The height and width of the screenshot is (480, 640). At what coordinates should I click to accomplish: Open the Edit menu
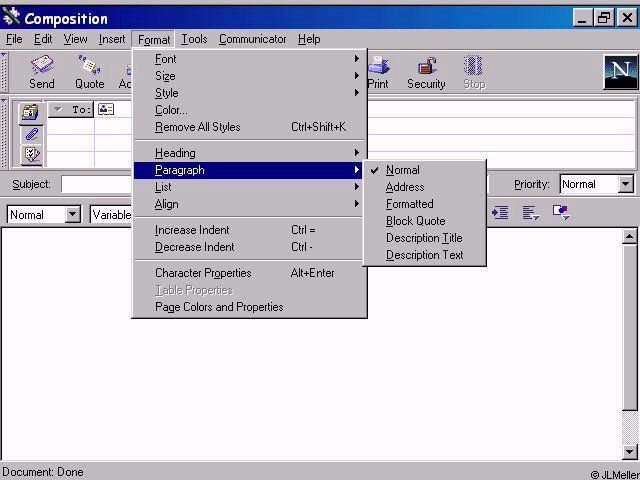43,39
